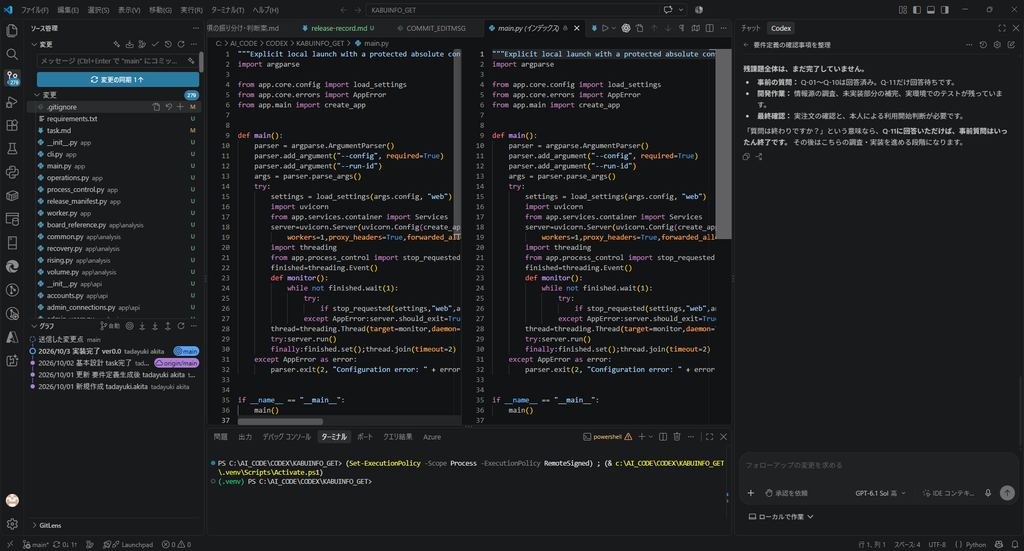The width and height of the screenshot is (1024, 551).
Task: Click 変更の同期 sync changes button
Action: [x=118, y=79]
